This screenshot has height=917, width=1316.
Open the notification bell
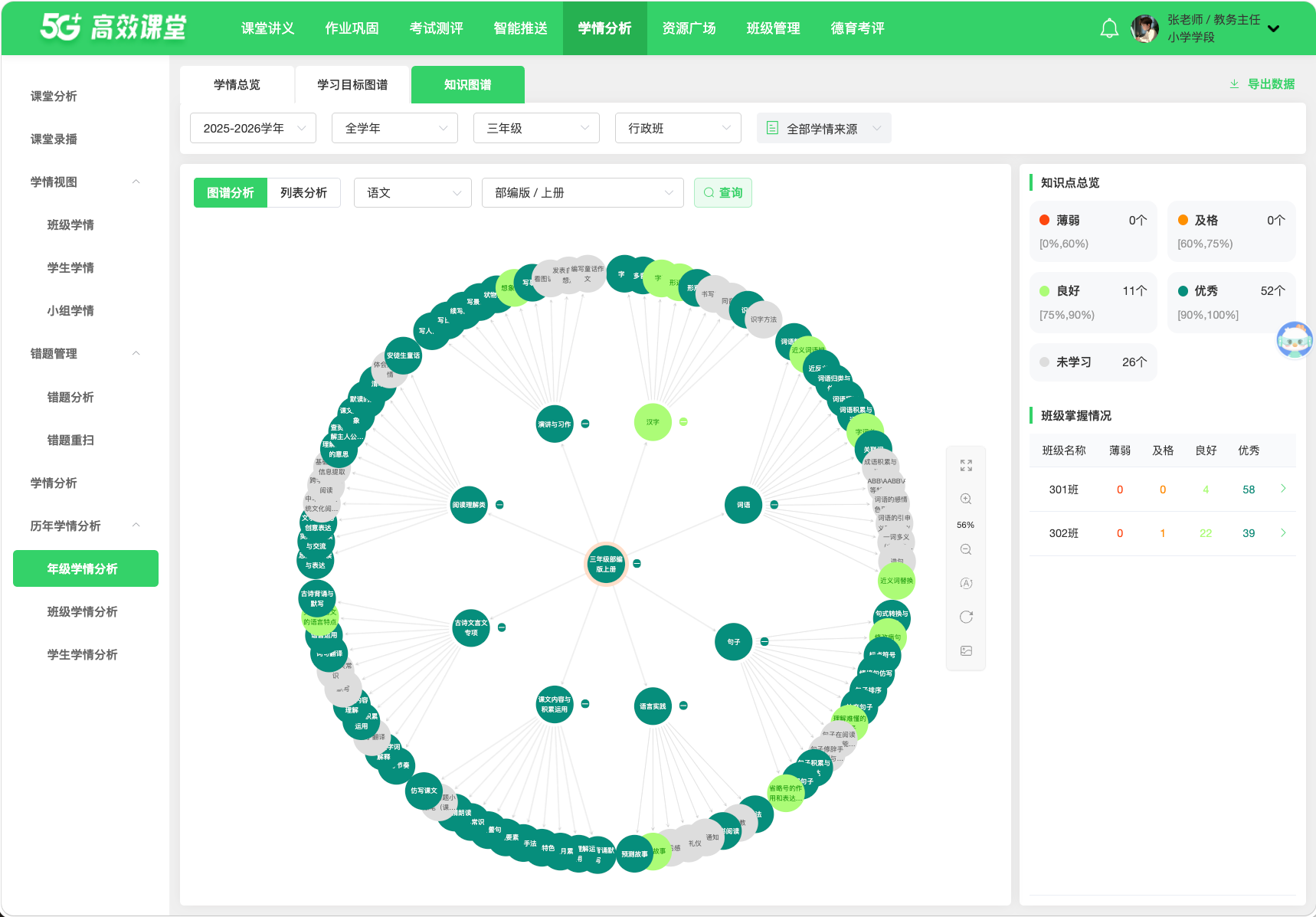(x=1109, y=28)
